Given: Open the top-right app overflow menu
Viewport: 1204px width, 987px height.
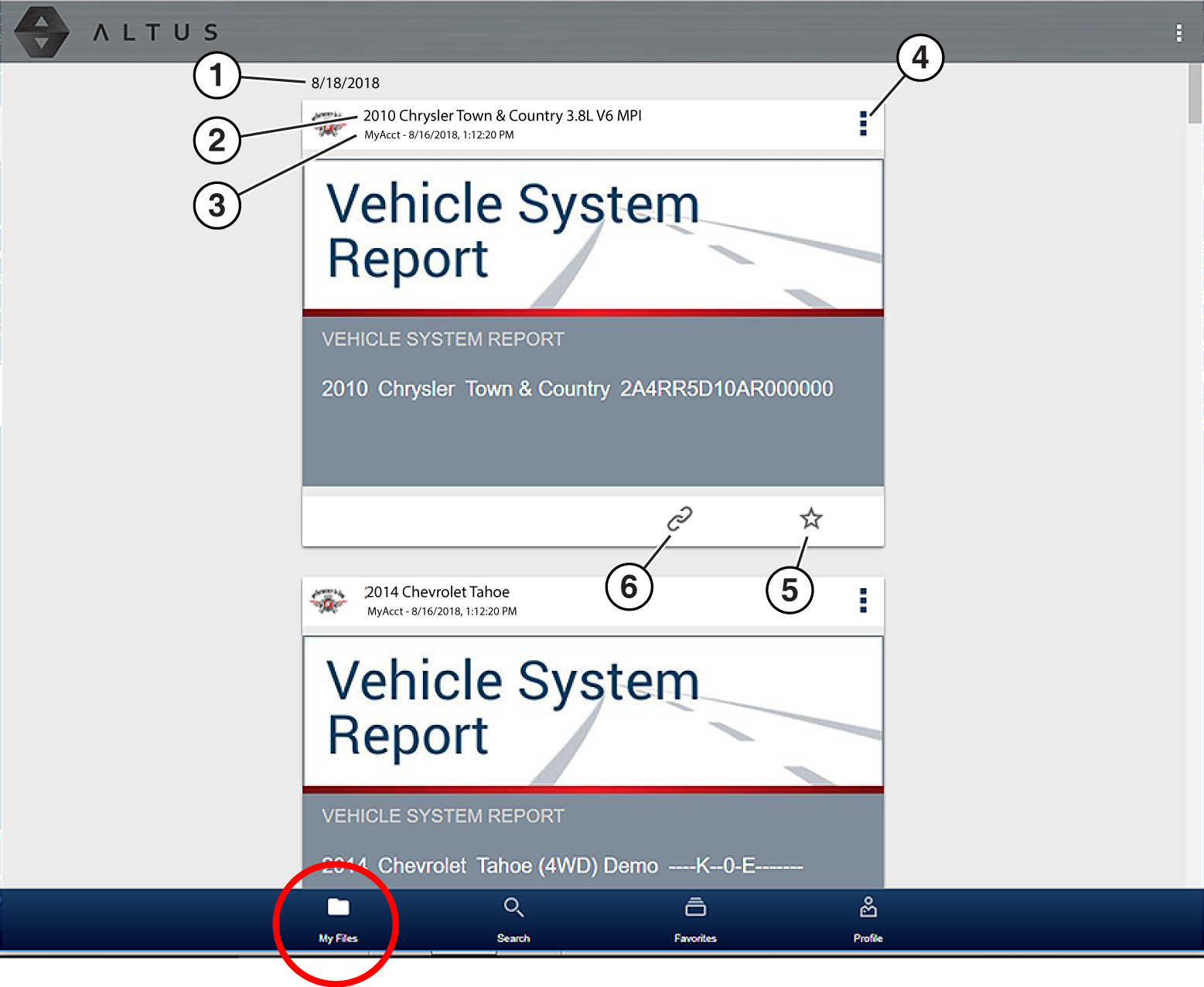Looking at the screenshot, I should pos(1178,32).
